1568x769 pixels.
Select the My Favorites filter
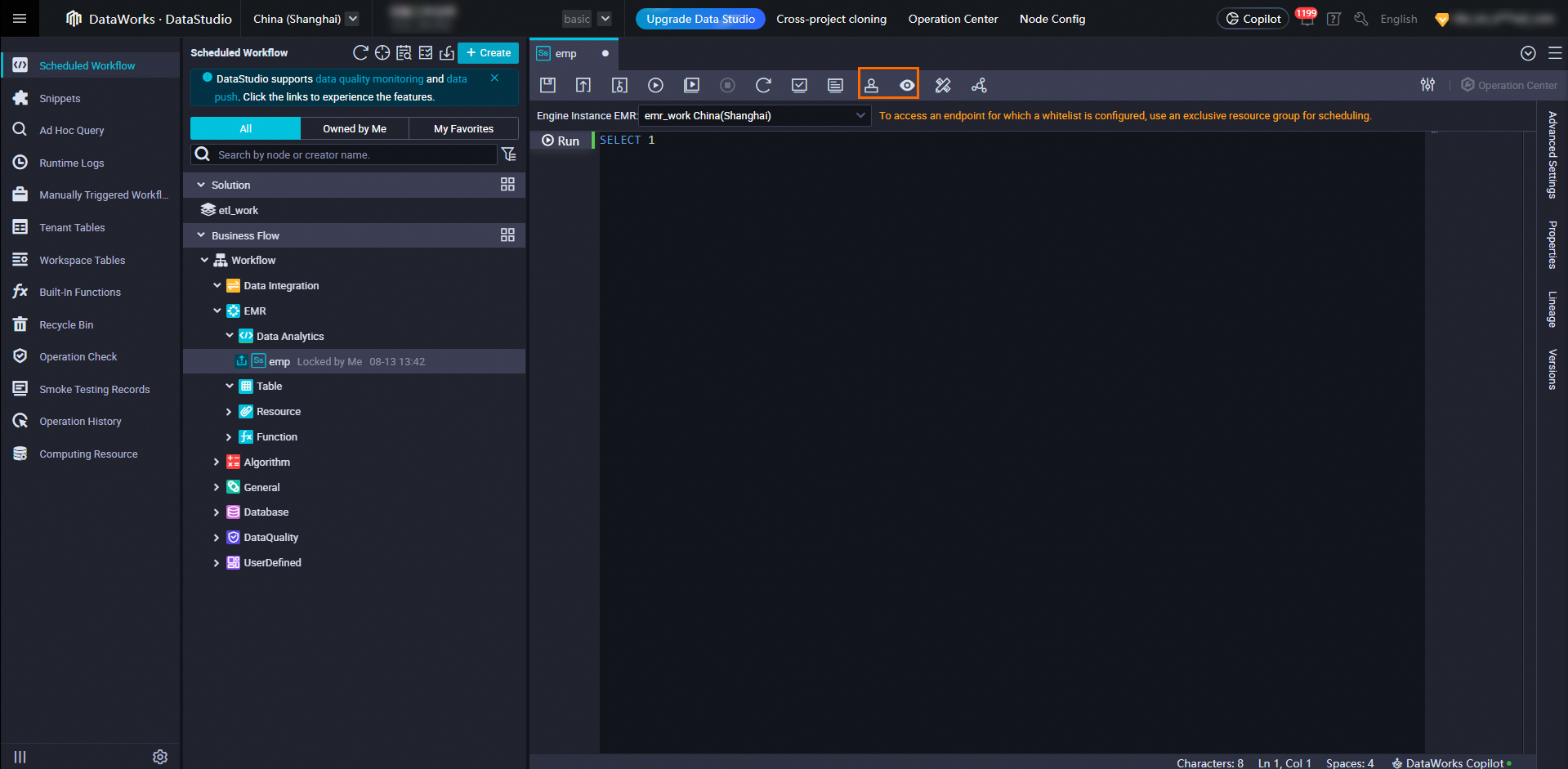(x=463, y=129)
